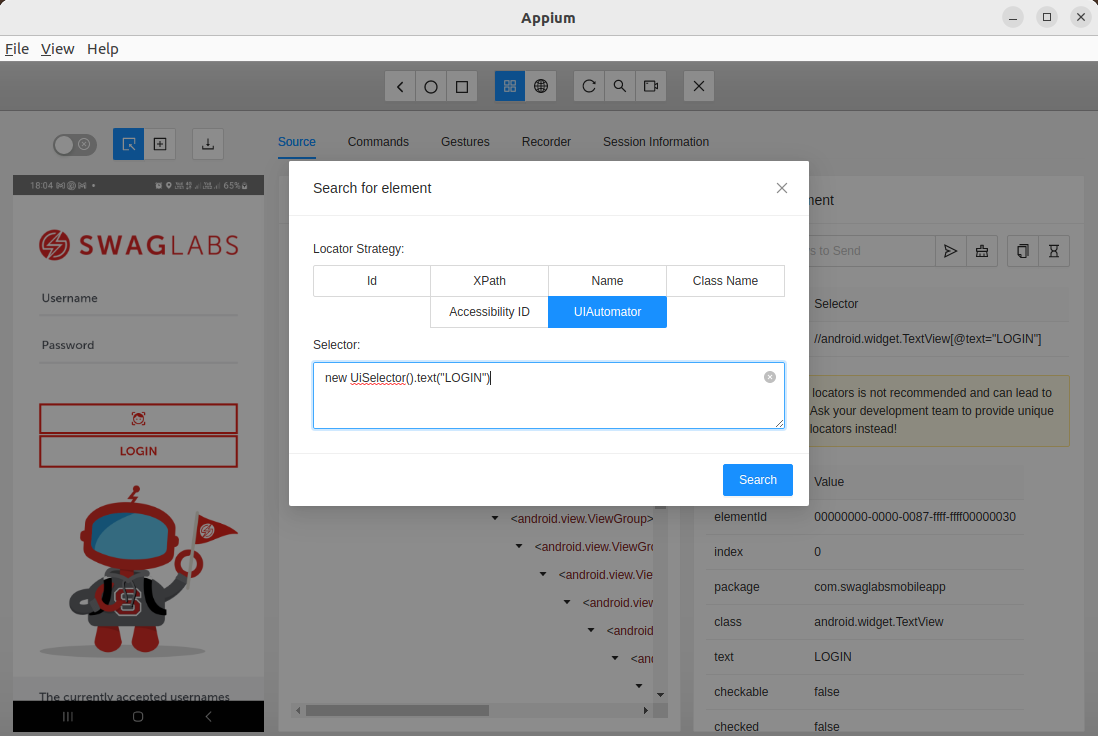Select the Accessibility ID locator strategy
Image resolution: width=1098 pixels, height=736 pixels.
[489, 312]
